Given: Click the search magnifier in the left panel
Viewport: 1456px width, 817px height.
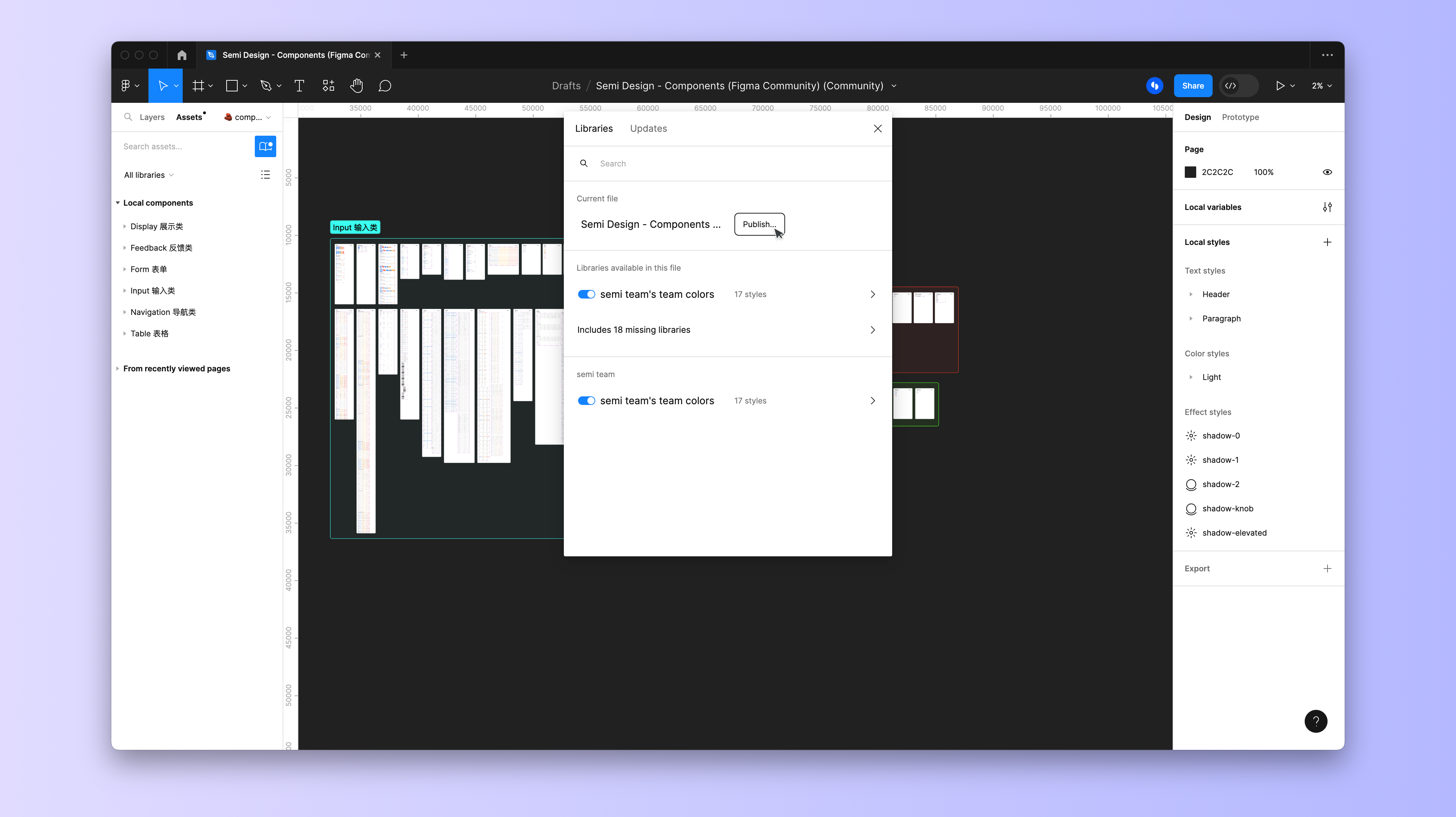Looking at the screenshot, I should (128, 117).
